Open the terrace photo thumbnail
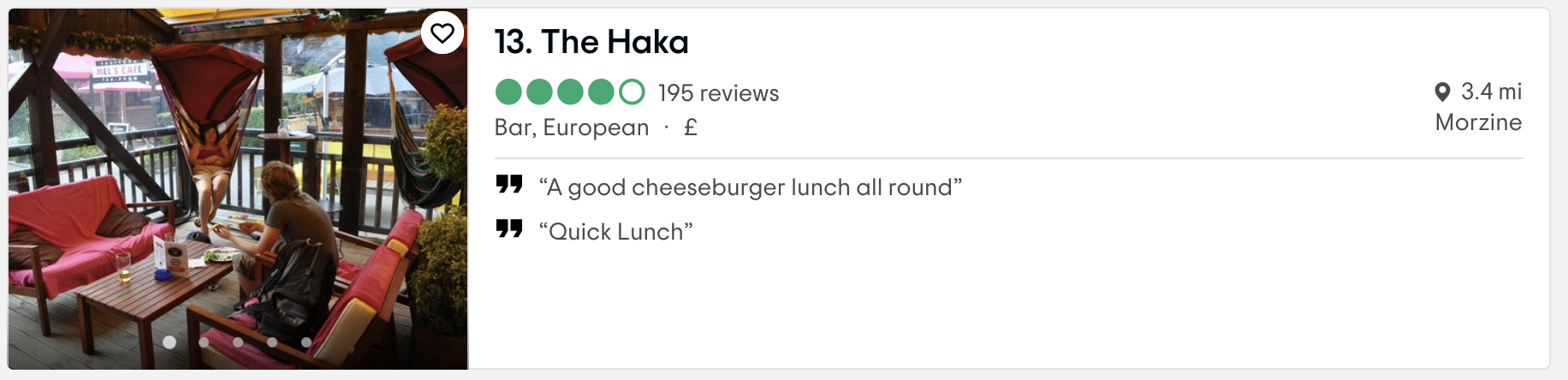 [238, 189]
